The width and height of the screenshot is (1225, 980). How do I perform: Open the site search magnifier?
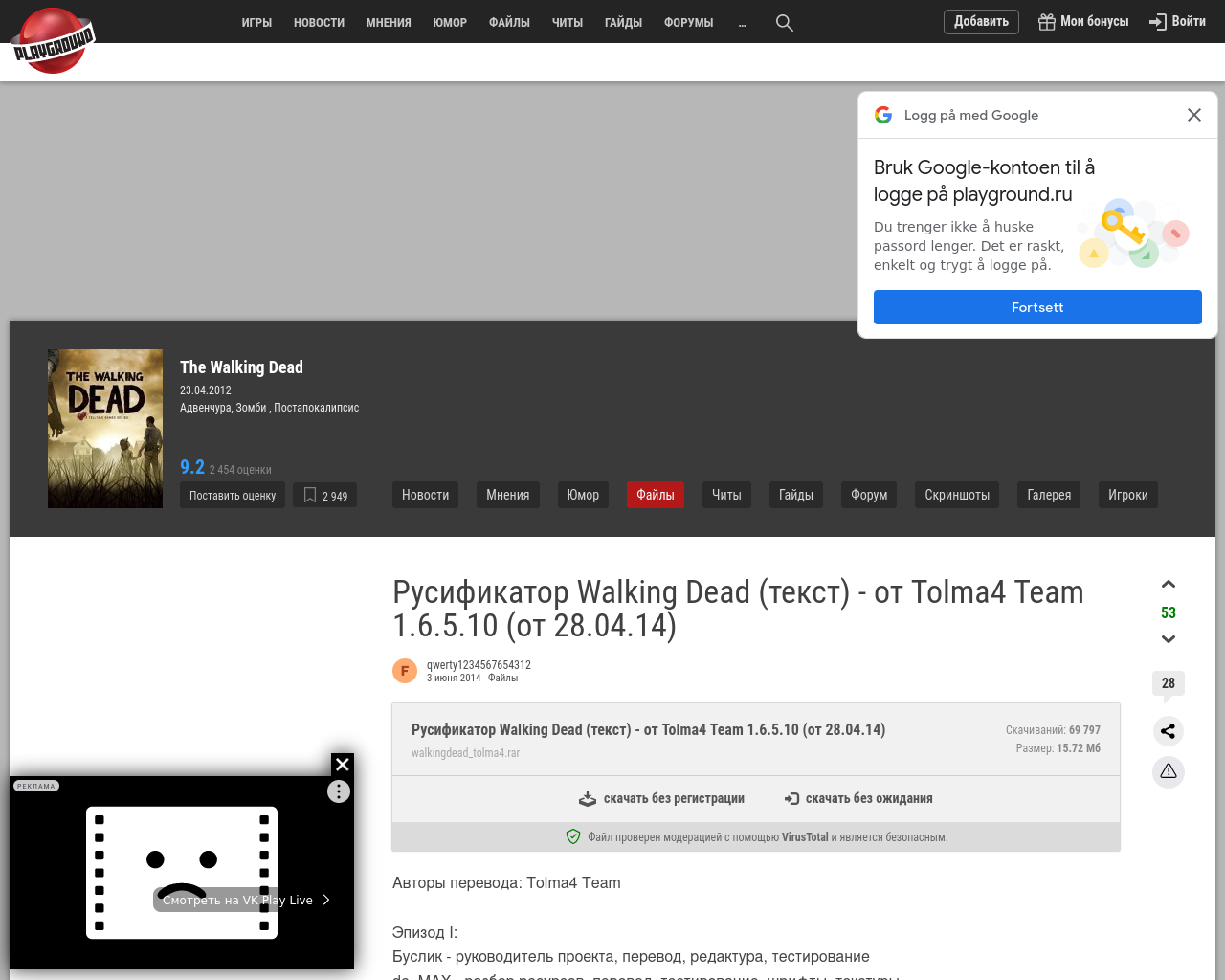[x=785, y=23]
